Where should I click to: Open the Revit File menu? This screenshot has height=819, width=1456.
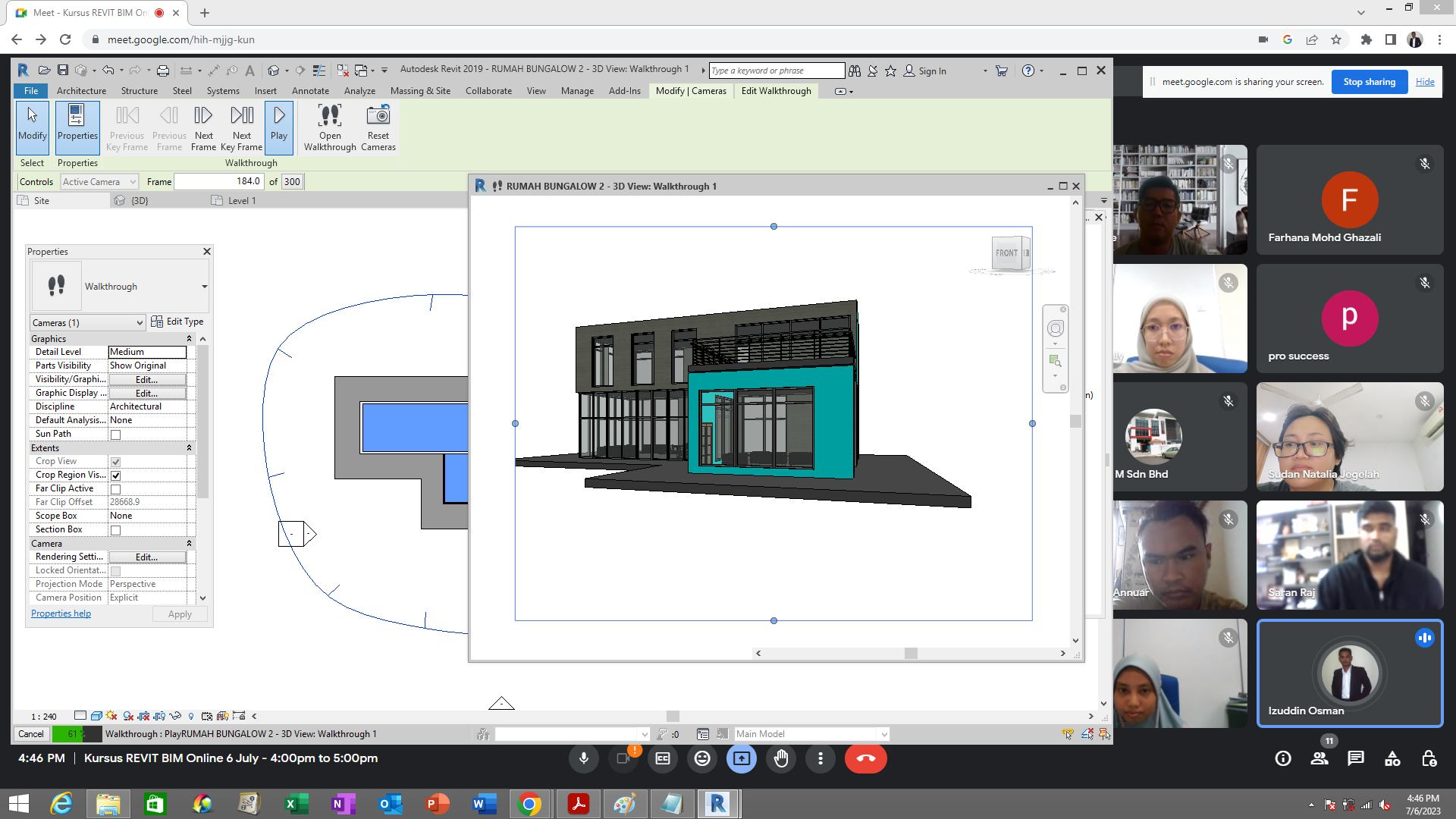pos(30,91)
